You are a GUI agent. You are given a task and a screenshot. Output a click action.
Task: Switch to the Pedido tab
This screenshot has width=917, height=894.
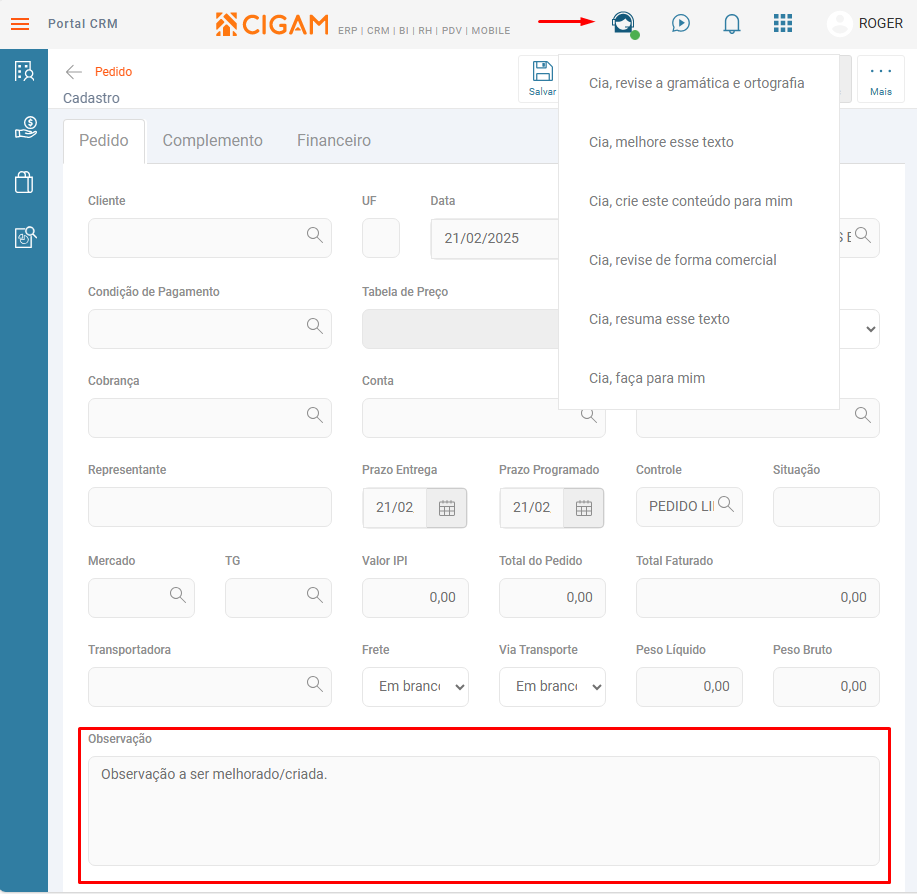104,141
